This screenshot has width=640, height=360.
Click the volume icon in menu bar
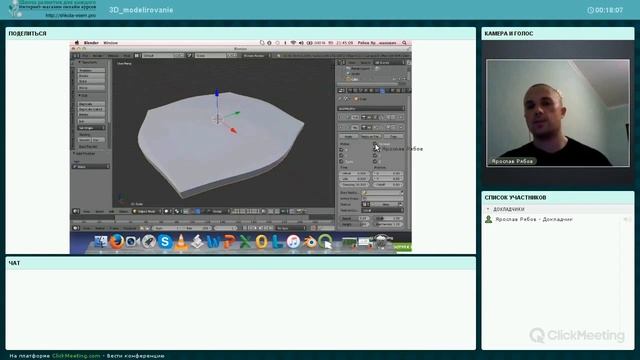[301, 43]
